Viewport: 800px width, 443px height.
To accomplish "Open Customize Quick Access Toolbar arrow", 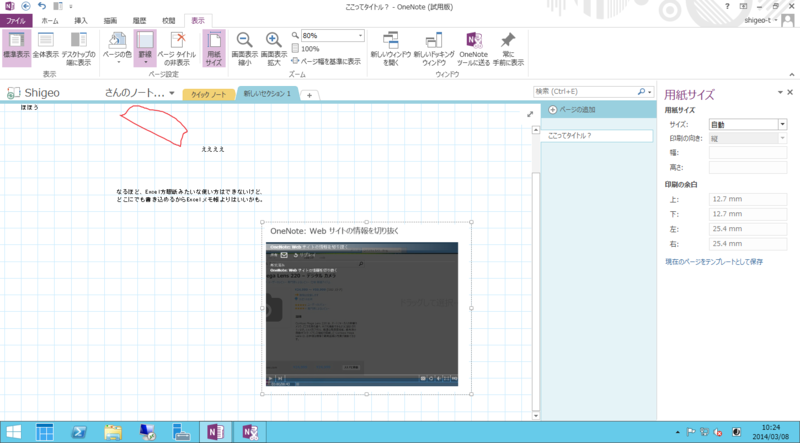I will [x=70, y=7].
